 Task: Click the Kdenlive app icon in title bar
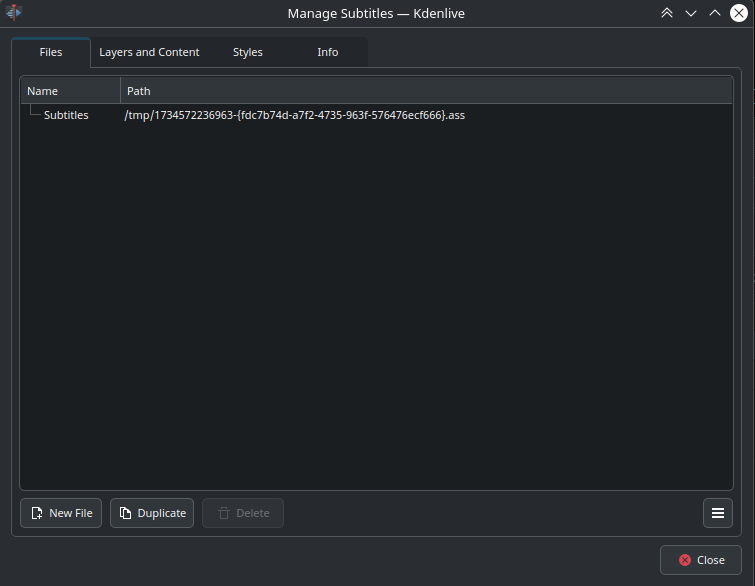[15, 12]
